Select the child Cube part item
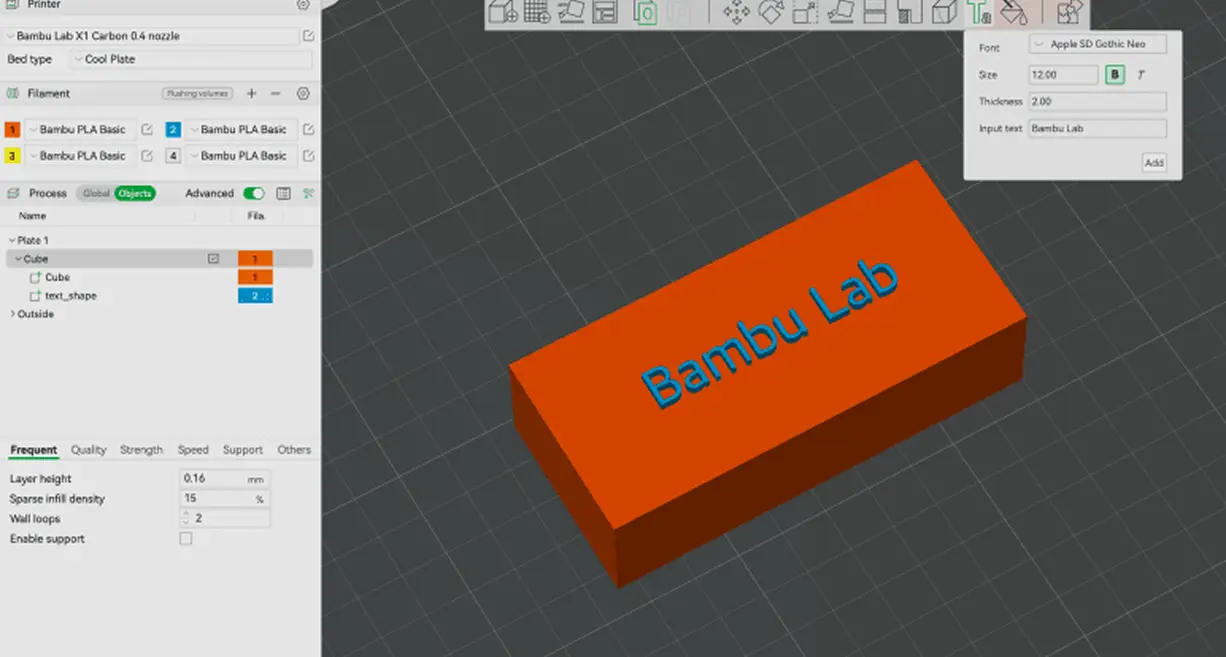The width and height of the screenshot is (1226, 657). pos(57,278)
